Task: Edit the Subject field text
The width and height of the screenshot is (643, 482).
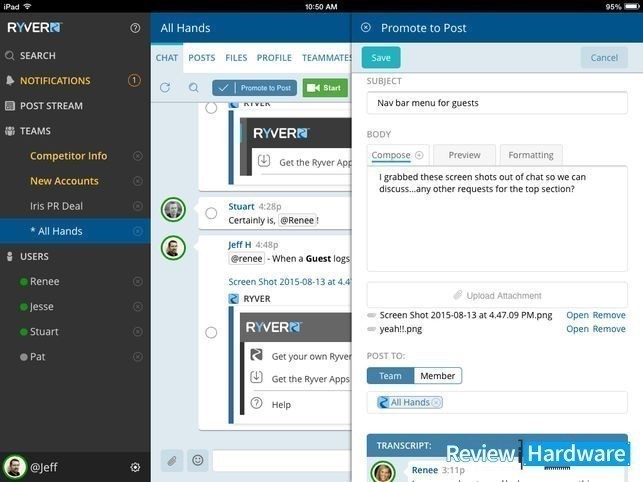Action: 497,103
